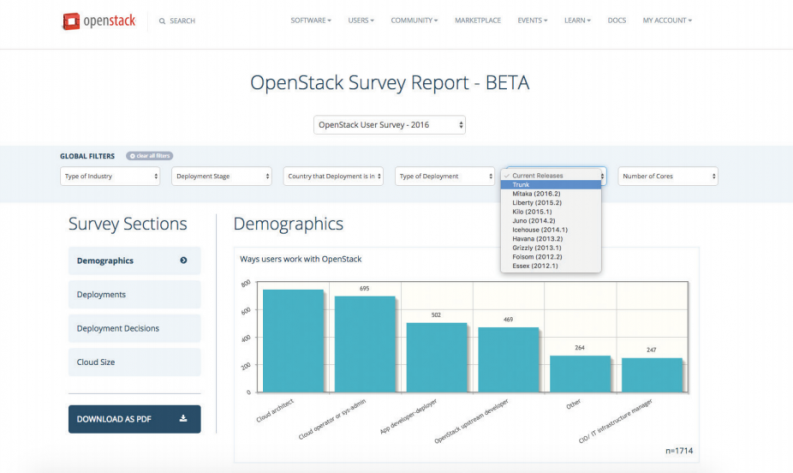Viewport: 793px width, 473px height.
Task: Open the Type of Deployment filter
Action: pos(445,176)
